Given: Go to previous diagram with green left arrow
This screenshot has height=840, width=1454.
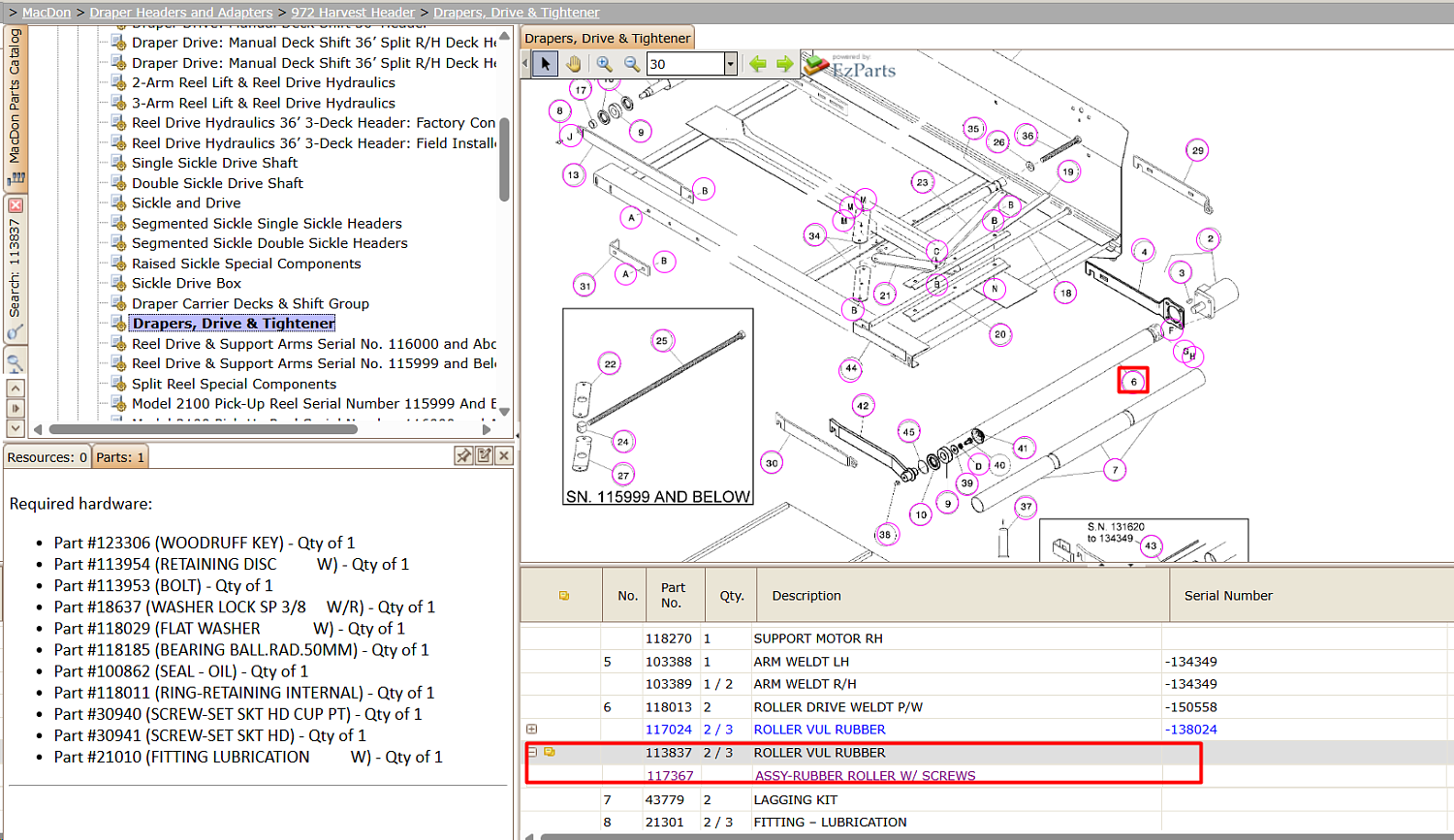Looking at the screenshot, I should coord(758,64).
